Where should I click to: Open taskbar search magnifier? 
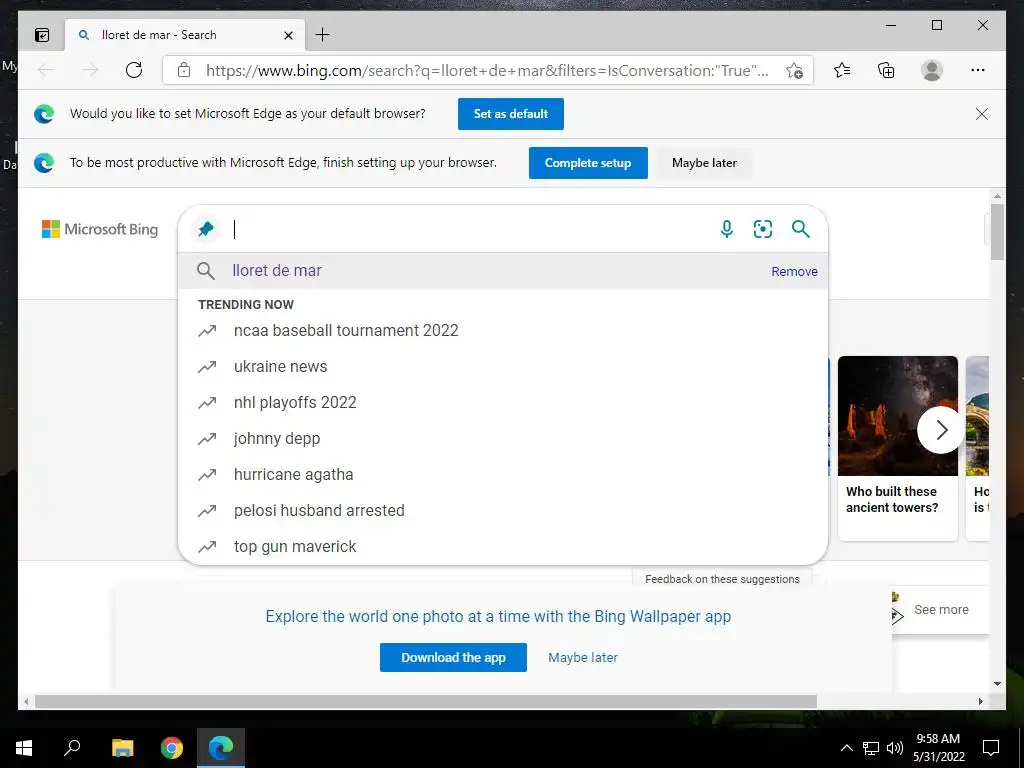pyautogui.click(x=72, y=748)
